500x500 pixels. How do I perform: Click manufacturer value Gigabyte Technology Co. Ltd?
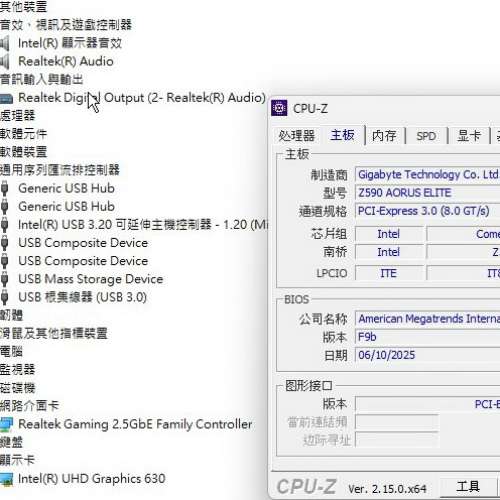[x=428, y=175]
